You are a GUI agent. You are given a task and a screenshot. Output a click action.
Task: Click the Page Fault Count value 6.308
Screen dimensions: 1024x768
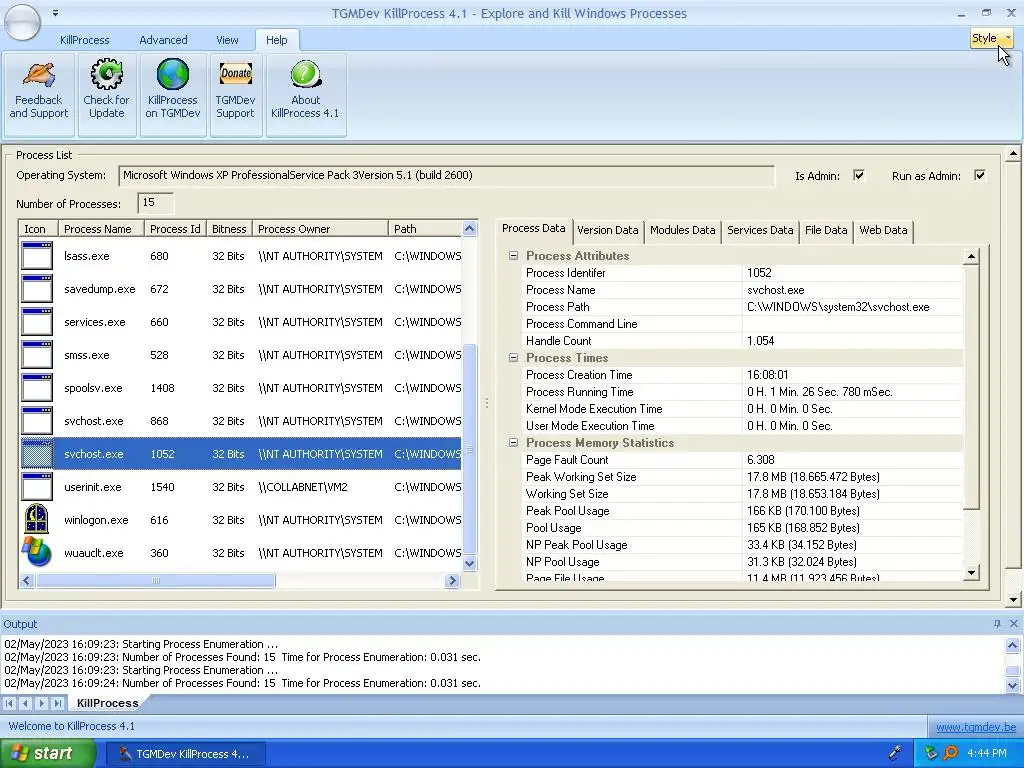(x=761, y=460)
